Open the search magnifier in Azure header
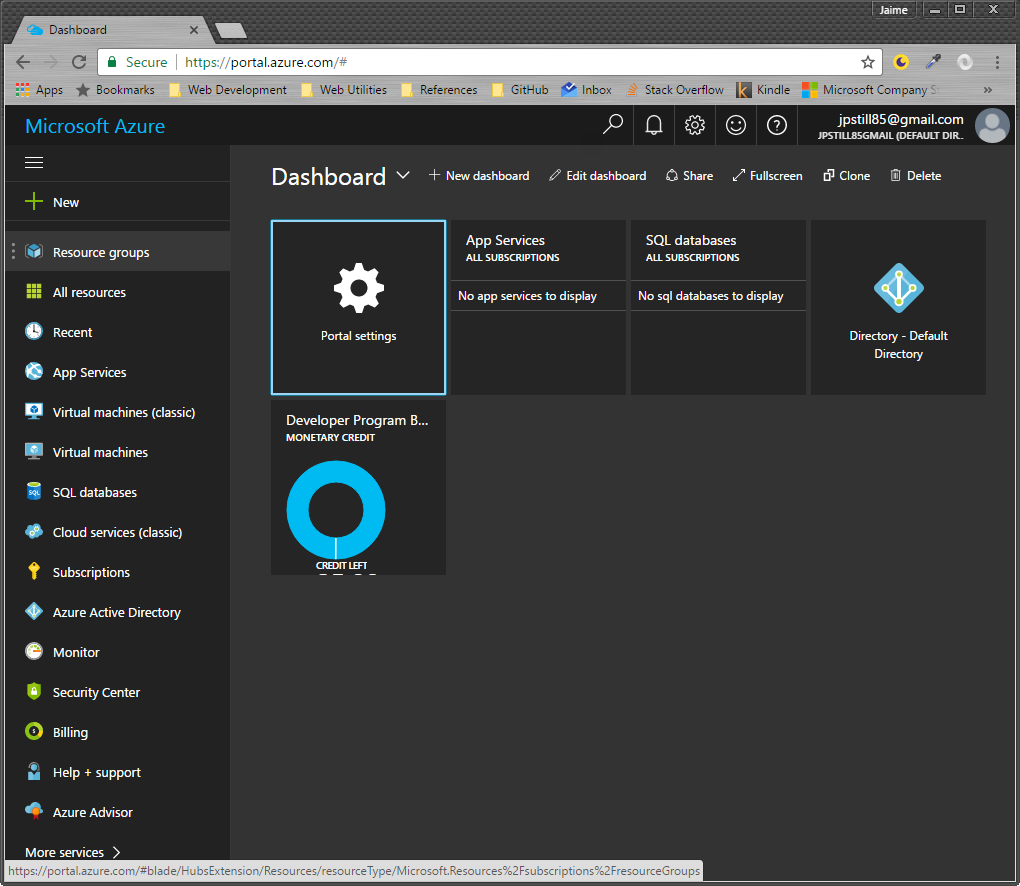This screenshot has height=886, width=1020. [613, 125]
